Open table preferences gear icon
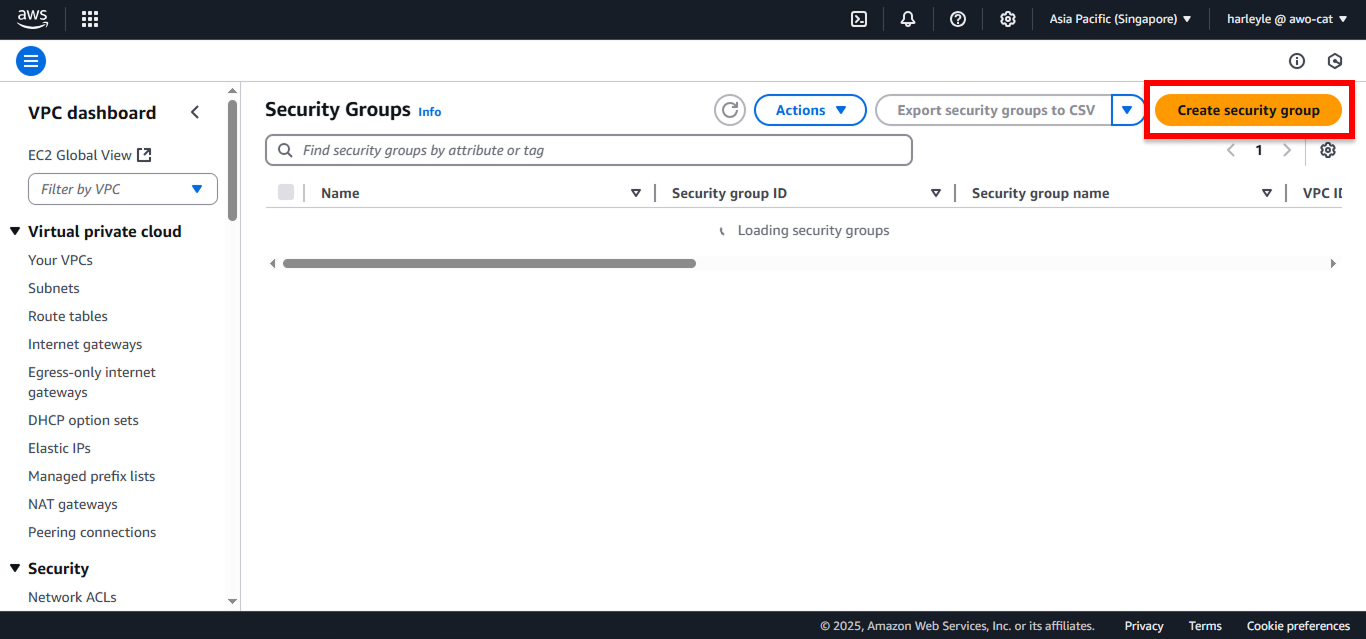The height and width of the screenshot is (639, 1366). click(x=1328, y=150)
